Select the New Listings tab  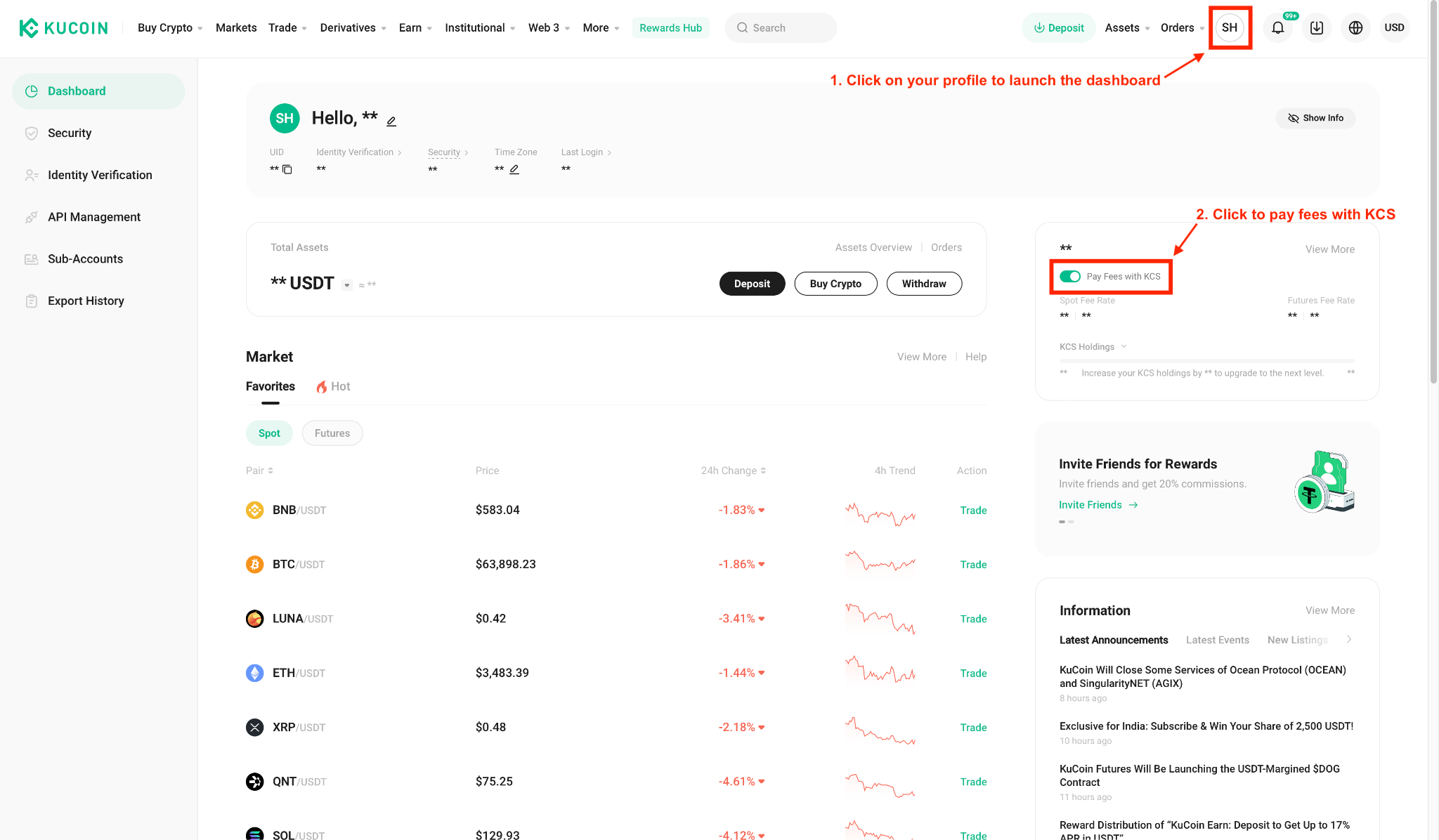pos(1298,640)
